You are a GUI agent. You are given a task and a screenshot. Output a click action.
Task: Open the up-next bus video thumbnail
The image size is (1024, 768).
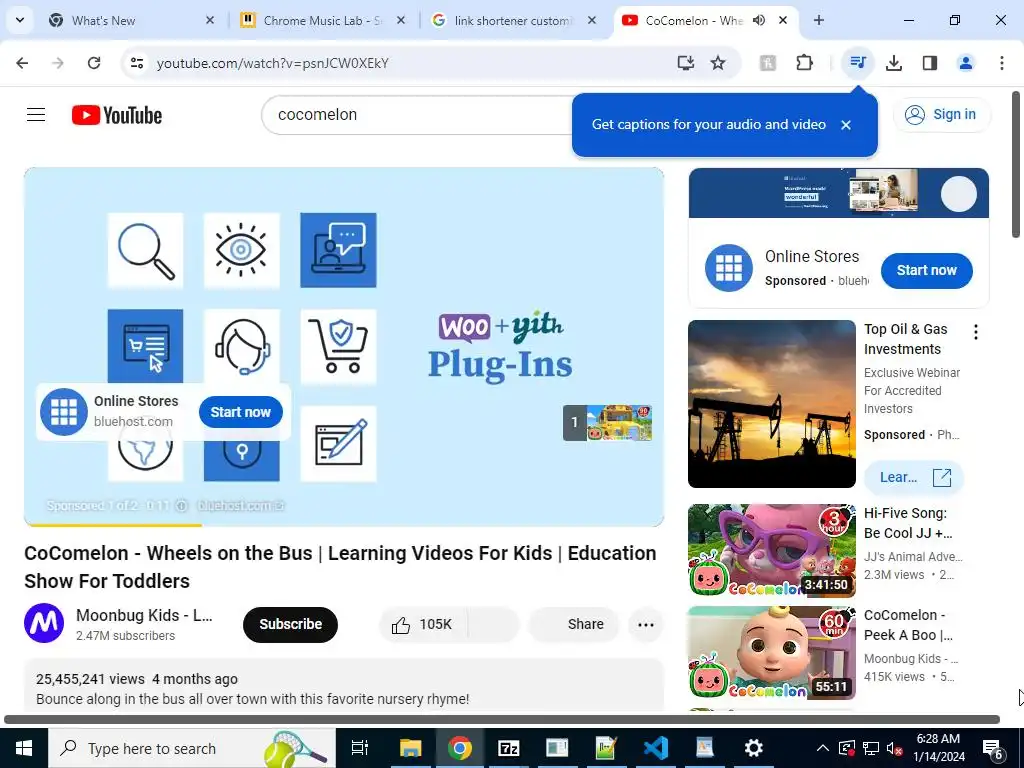tap(619, 423)
